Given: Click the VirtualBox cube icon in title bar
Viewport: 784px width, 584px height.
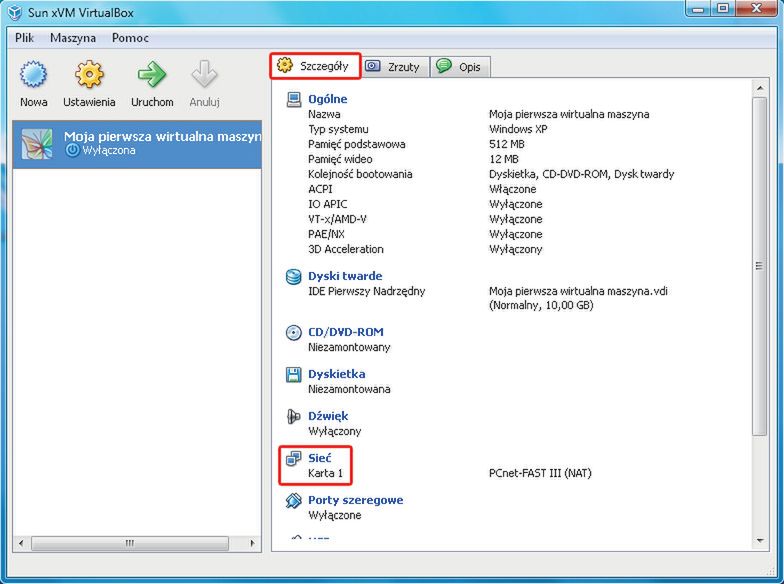Looking at the screenshot, I should (x=15, y=12).
